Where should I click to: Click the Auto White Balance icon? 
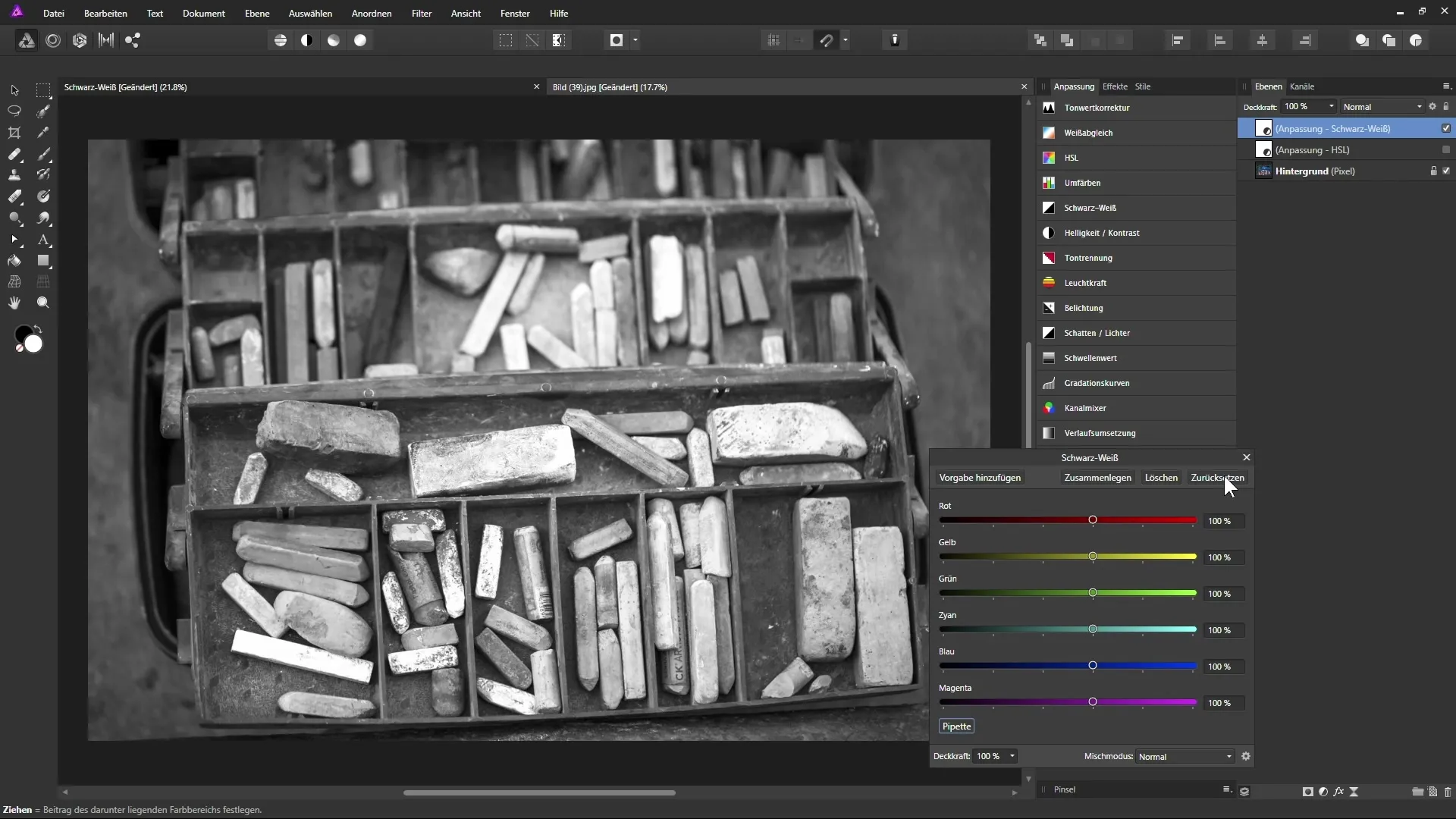[360, 41]
